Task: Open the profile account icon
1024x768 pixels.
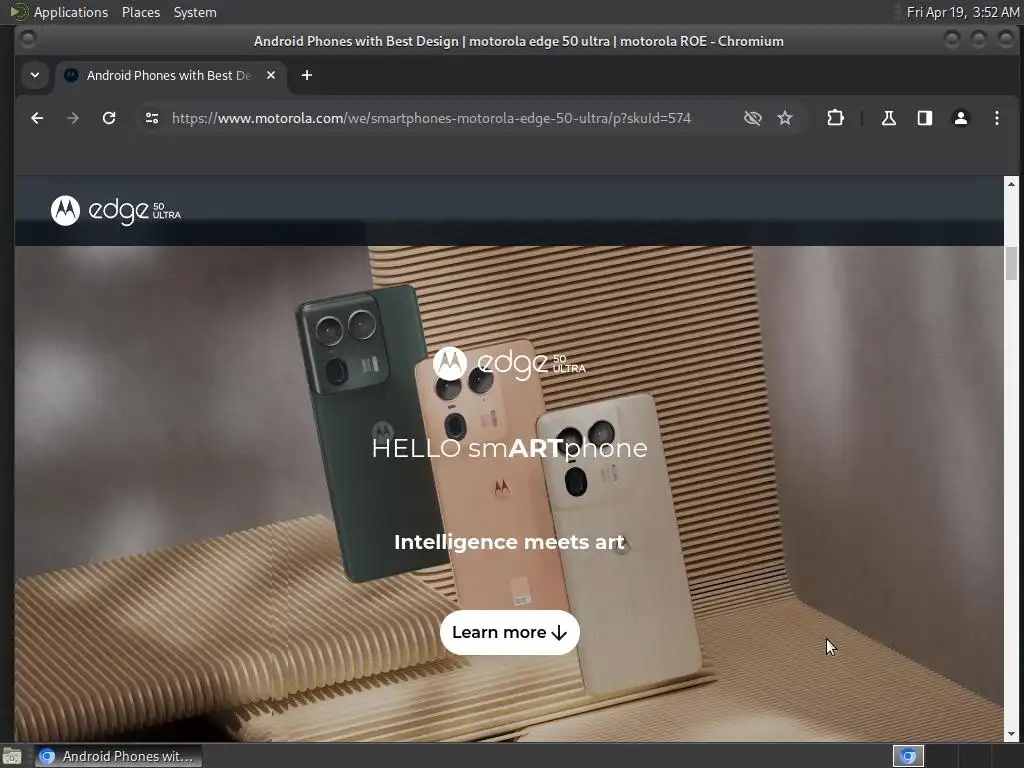Action: [961, 118]
